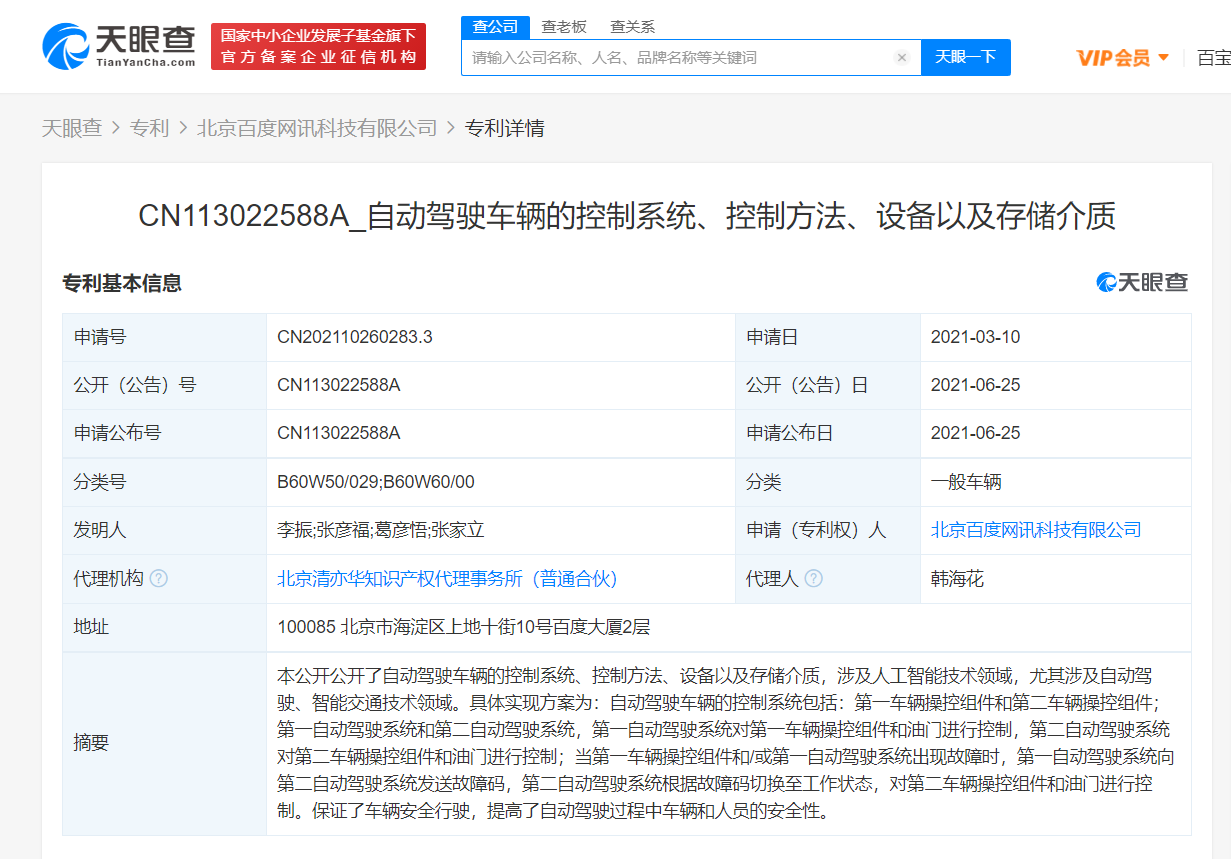Open 天眼查 breadcrumb home link
This screenshot has width=1231, height=859.
tap(71, 128)
